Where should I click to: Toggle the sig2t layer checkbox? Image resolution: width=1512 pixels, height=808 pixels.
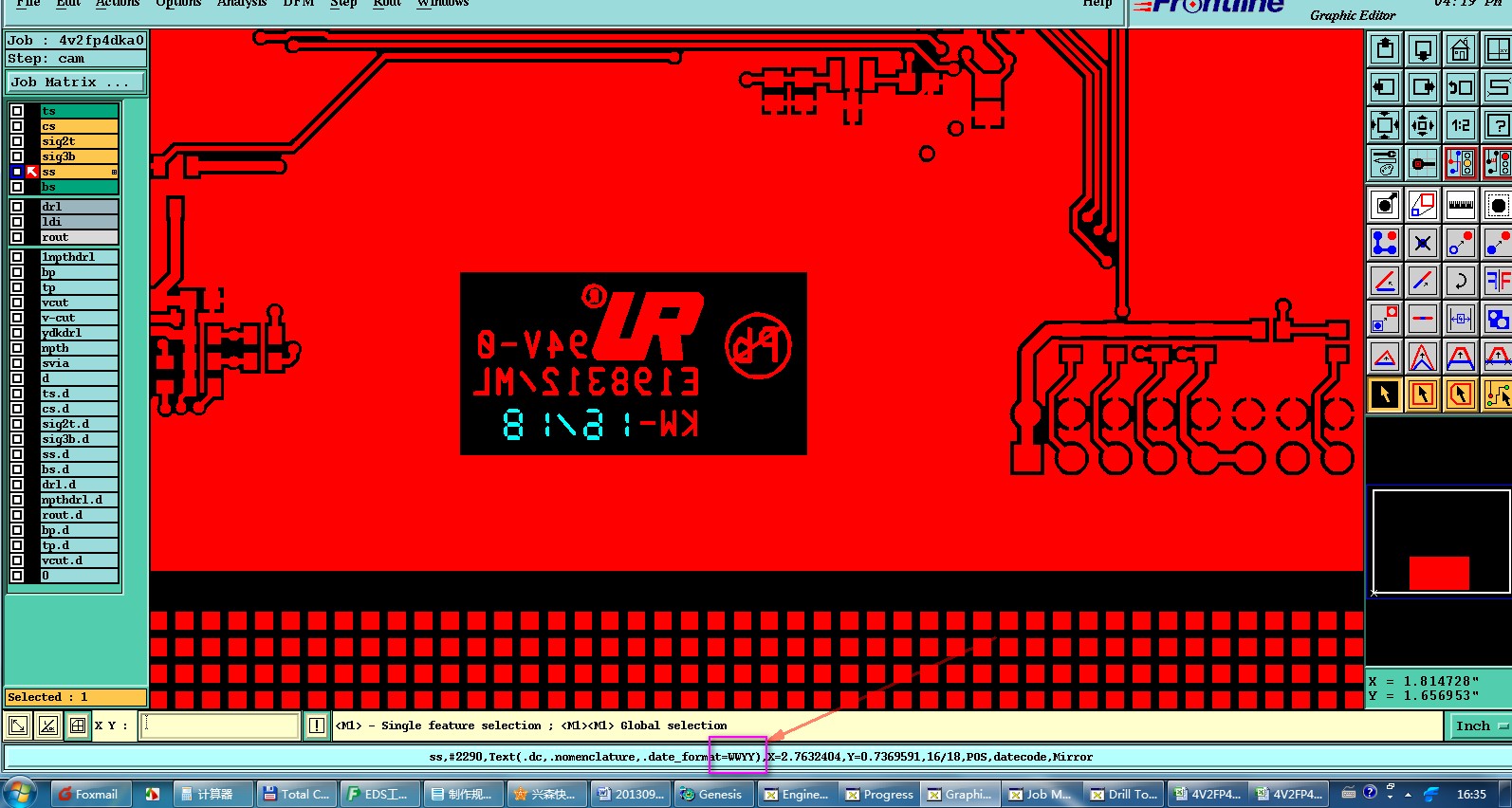pos(17,141)
